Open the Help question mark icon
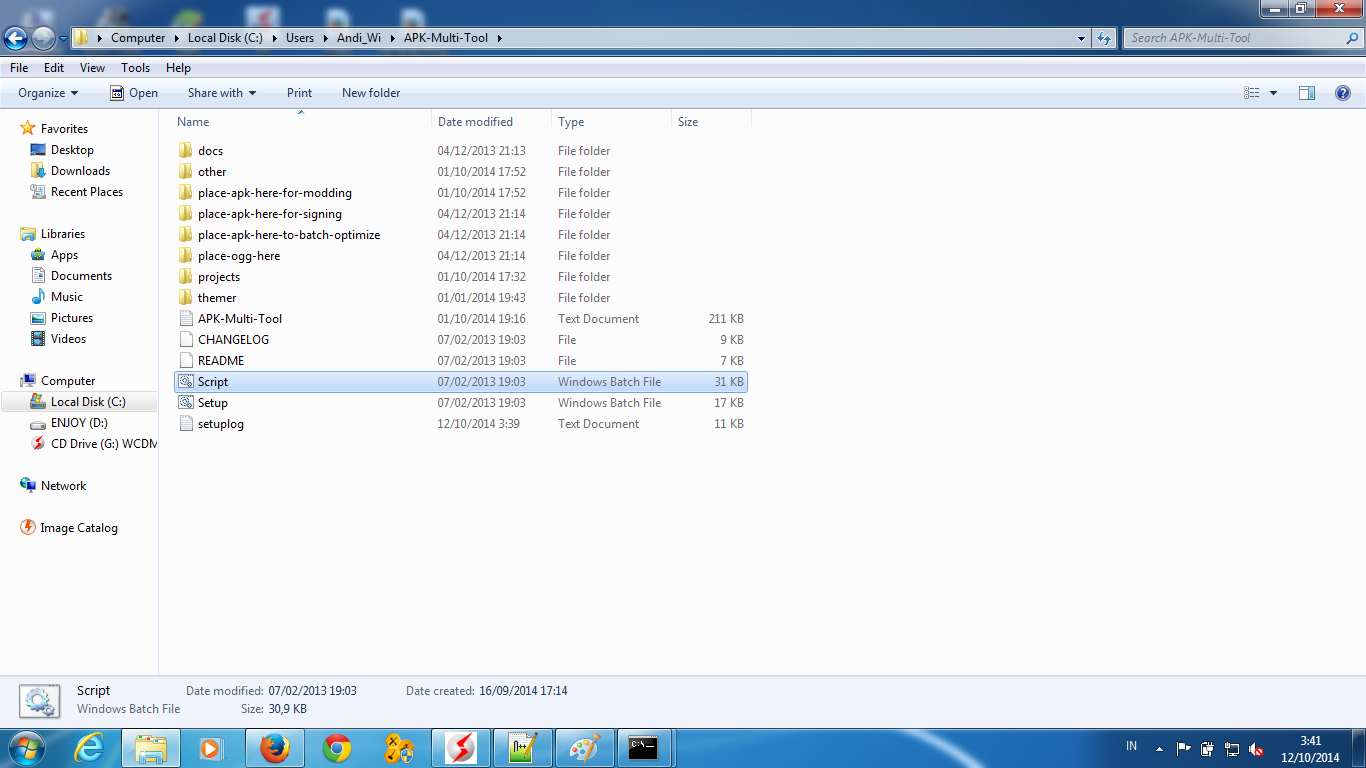The width and height of the screenshot is (1366, 768). pos(1343,93)
